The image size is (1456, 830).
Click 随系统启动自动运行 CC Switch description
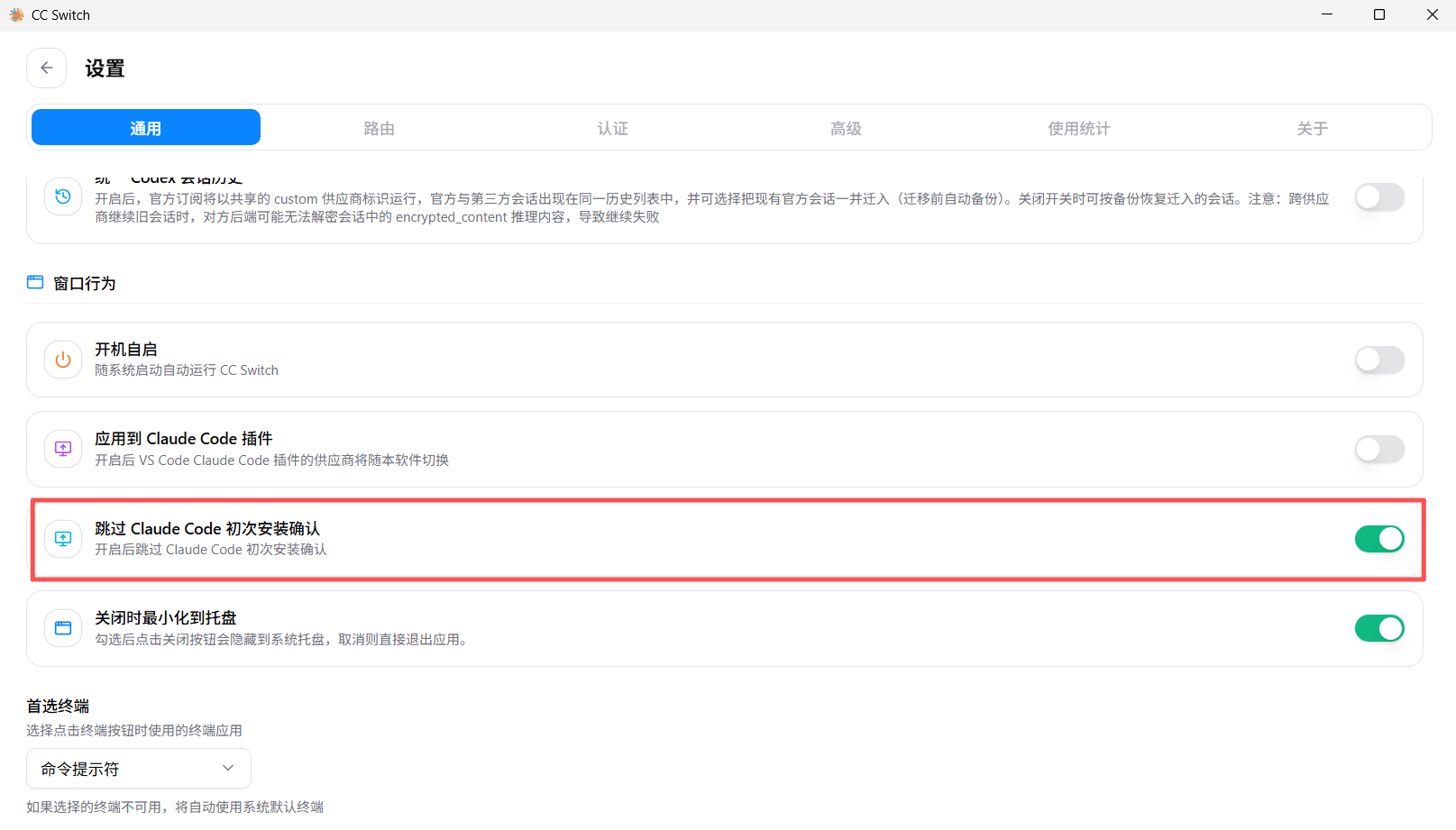pos(187,370)
